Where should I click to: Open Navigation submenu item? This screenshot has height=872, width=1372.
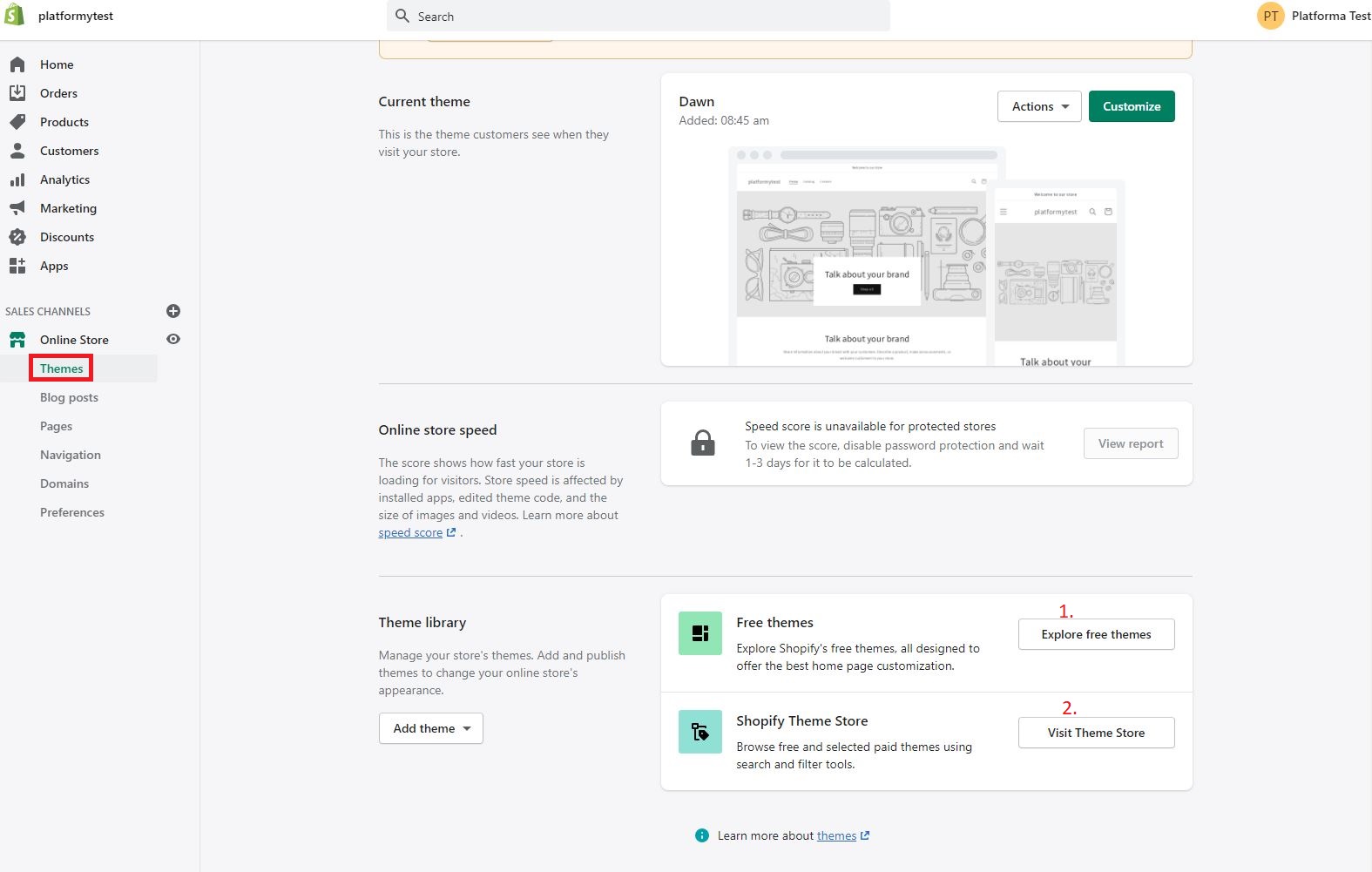[x=71, y=455]
